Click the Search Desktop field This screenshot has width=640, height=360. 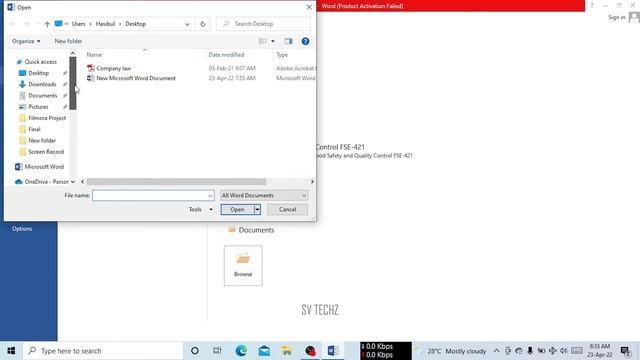(x=264, y=24)
